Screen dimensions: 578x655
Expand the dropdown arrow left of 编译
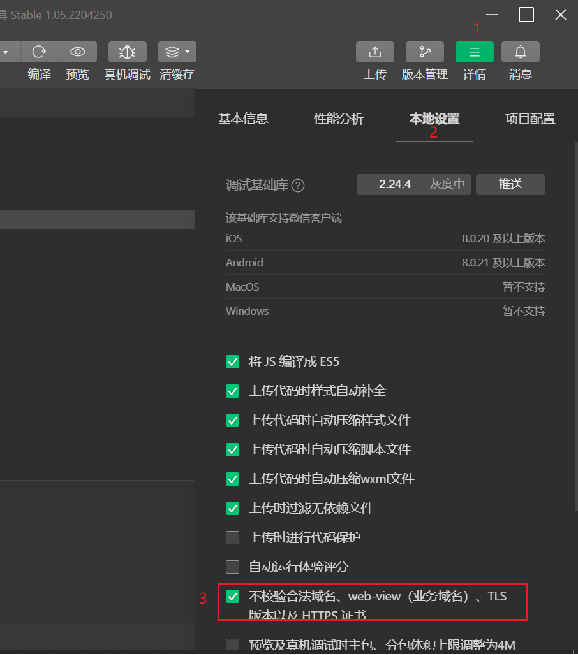pyautogui.click(x=6, y=52)
